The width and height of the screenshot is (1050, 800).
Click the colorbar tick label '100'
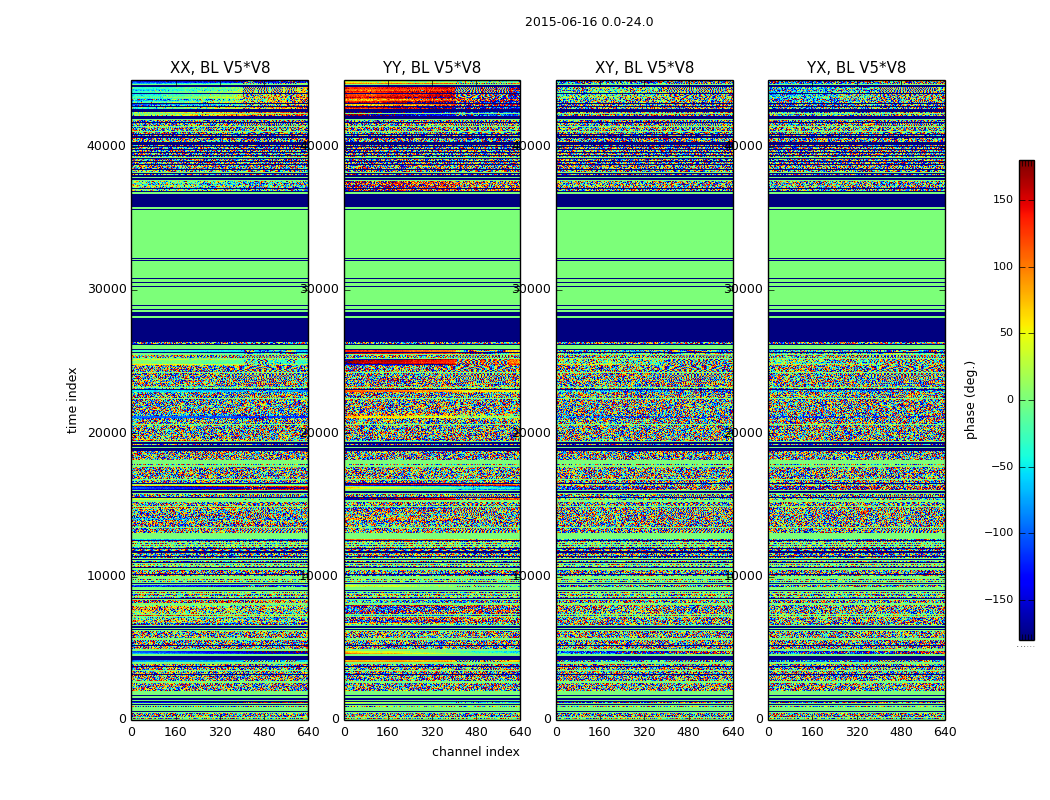[1002, 266]
